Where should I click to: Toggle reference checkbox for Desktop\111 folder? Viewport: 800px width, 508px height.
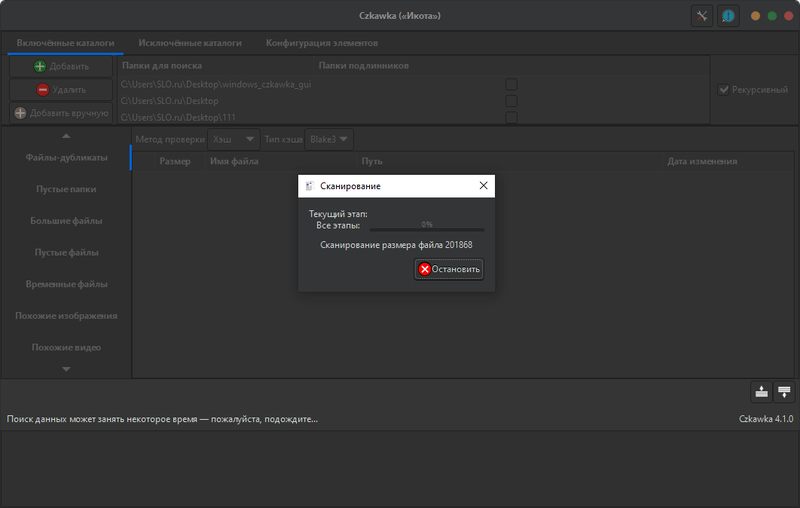point(511,117)
